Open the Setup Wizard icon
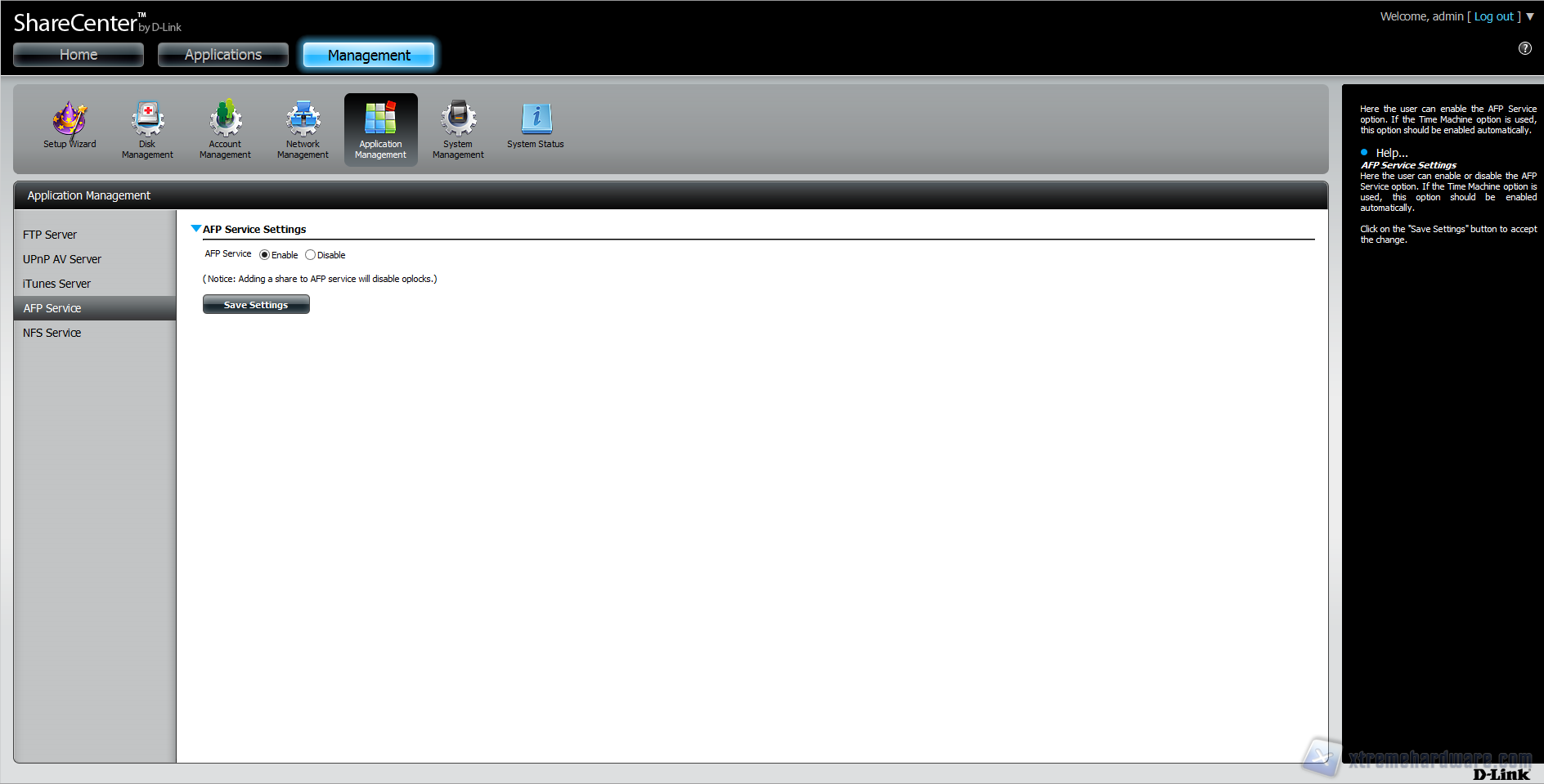This screenshot has width=1544, height=784. (70, 125)
